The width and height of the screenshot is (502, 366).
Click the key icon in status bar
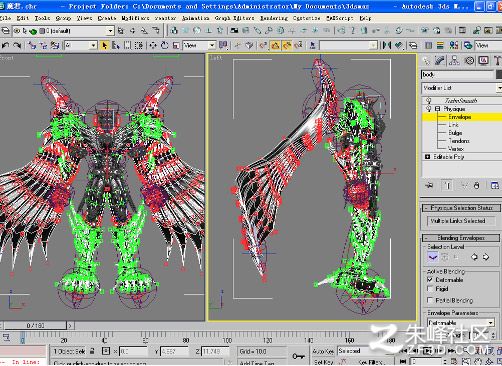pyautogui.click(x=298, y=356)
